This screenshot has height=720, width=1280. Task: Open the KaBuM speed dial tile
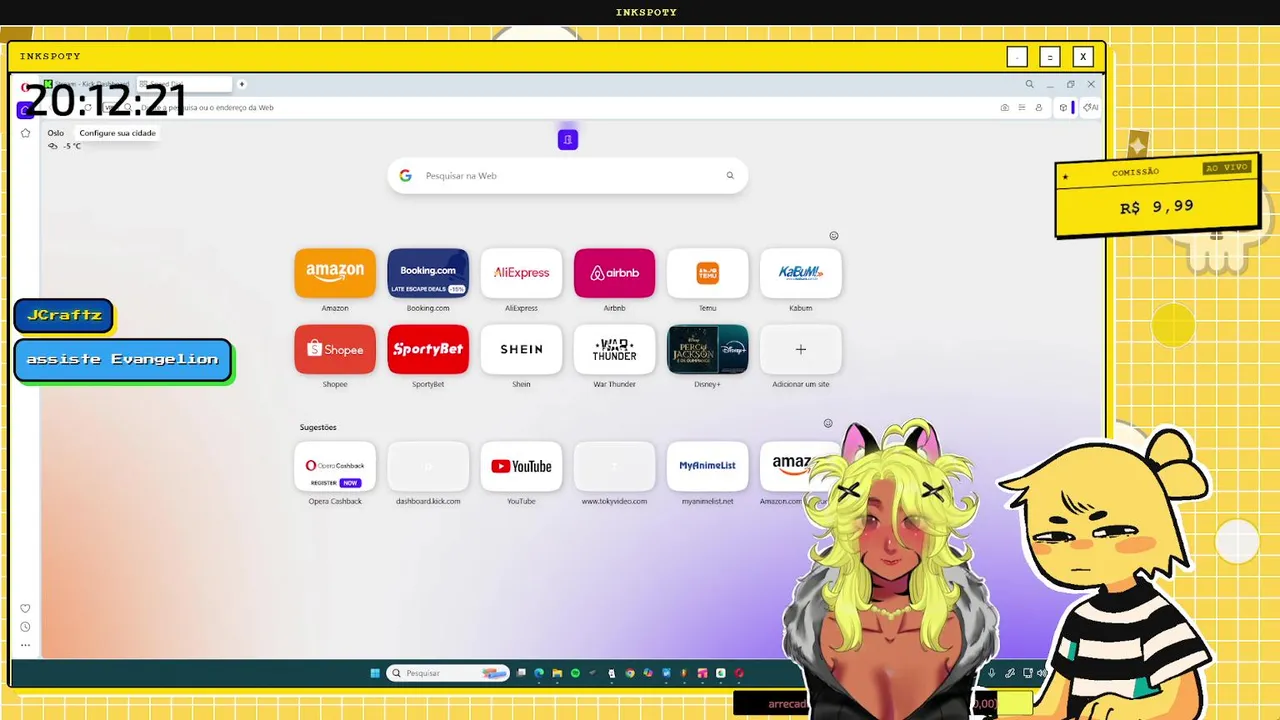tap(801, 273)
